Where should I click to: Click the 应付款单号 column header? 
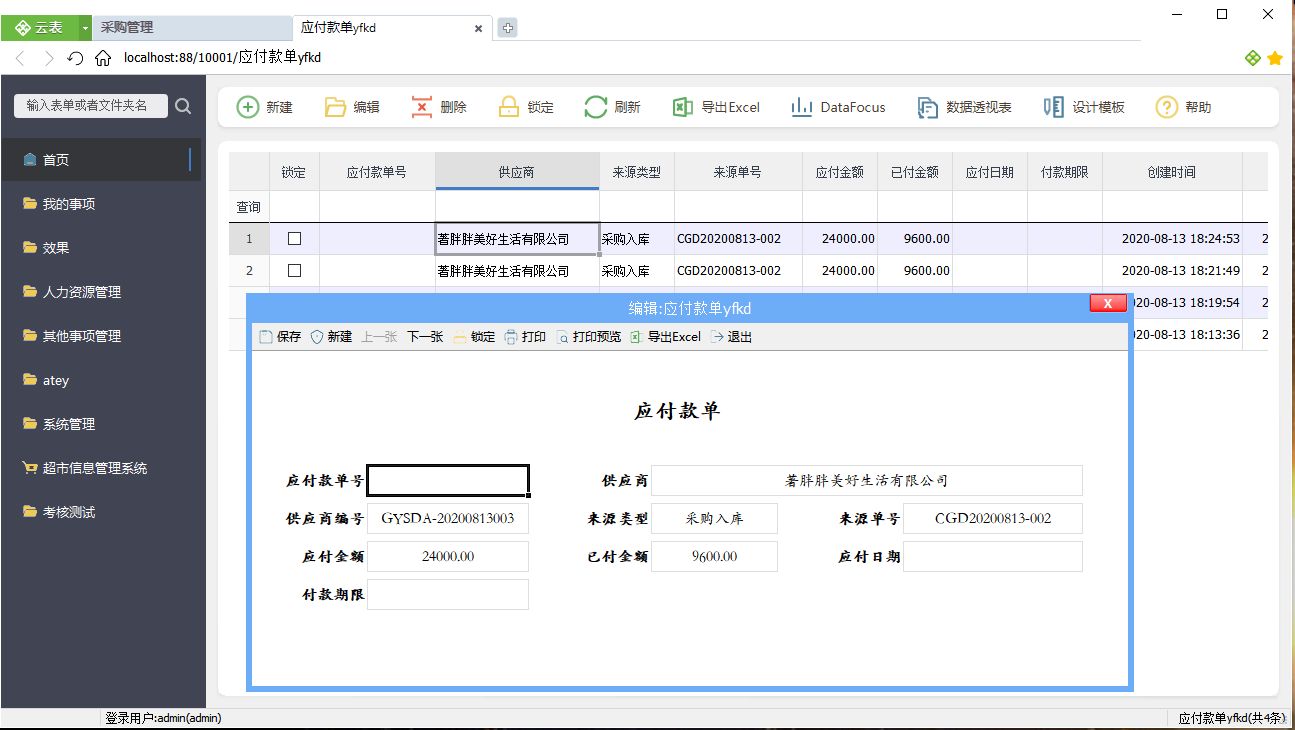tap(377, 172)
